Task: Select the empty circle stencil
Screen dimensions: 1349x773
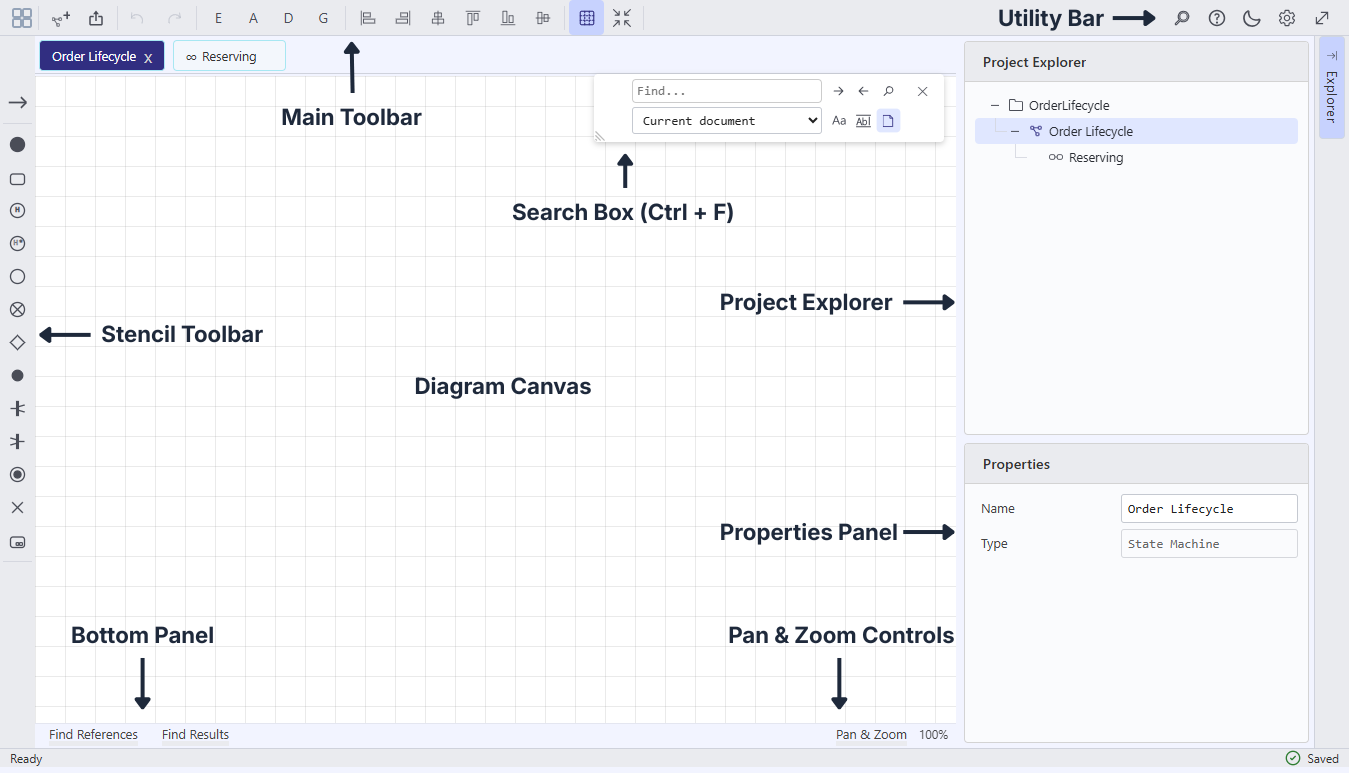Action: [x=17, y=277]
